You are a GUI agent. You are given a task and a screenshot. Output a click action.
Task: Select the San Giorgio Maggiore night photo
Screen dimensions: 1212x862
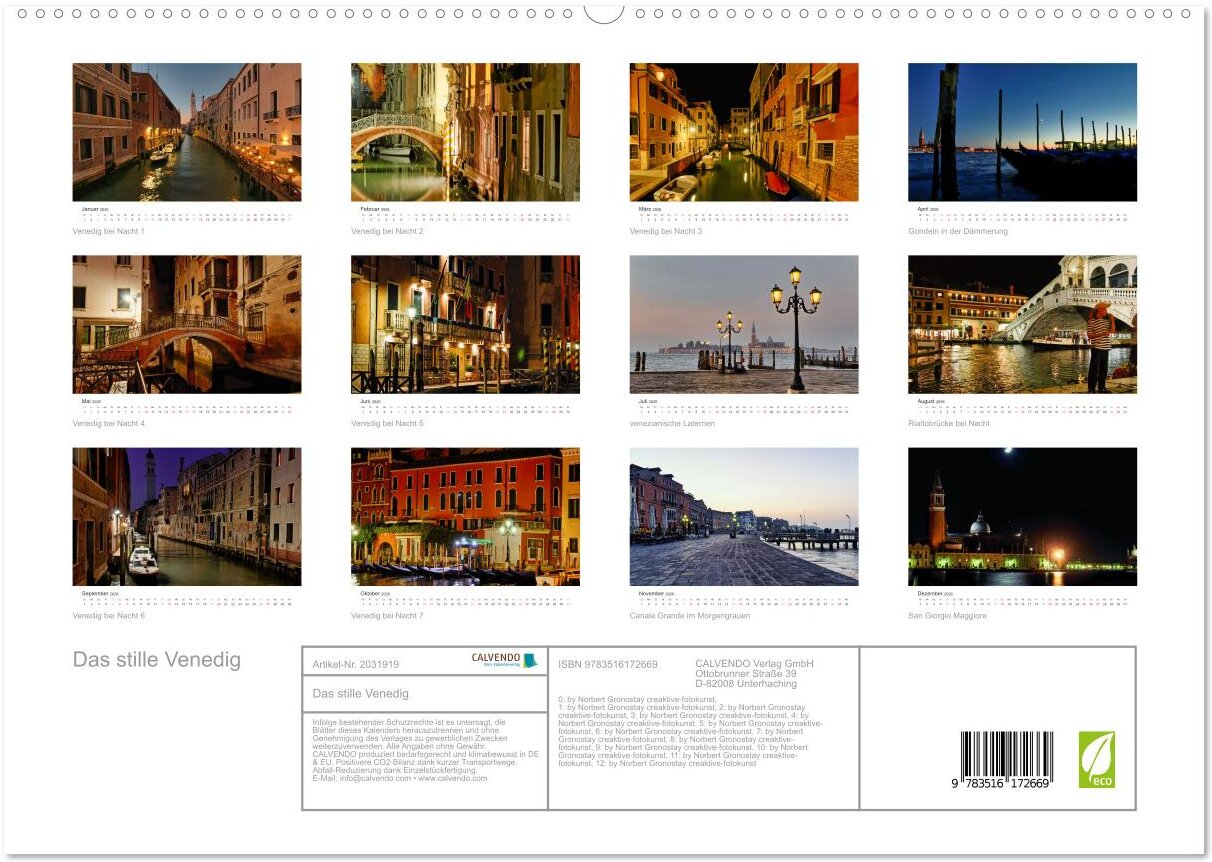click(x=1022, y=516)
